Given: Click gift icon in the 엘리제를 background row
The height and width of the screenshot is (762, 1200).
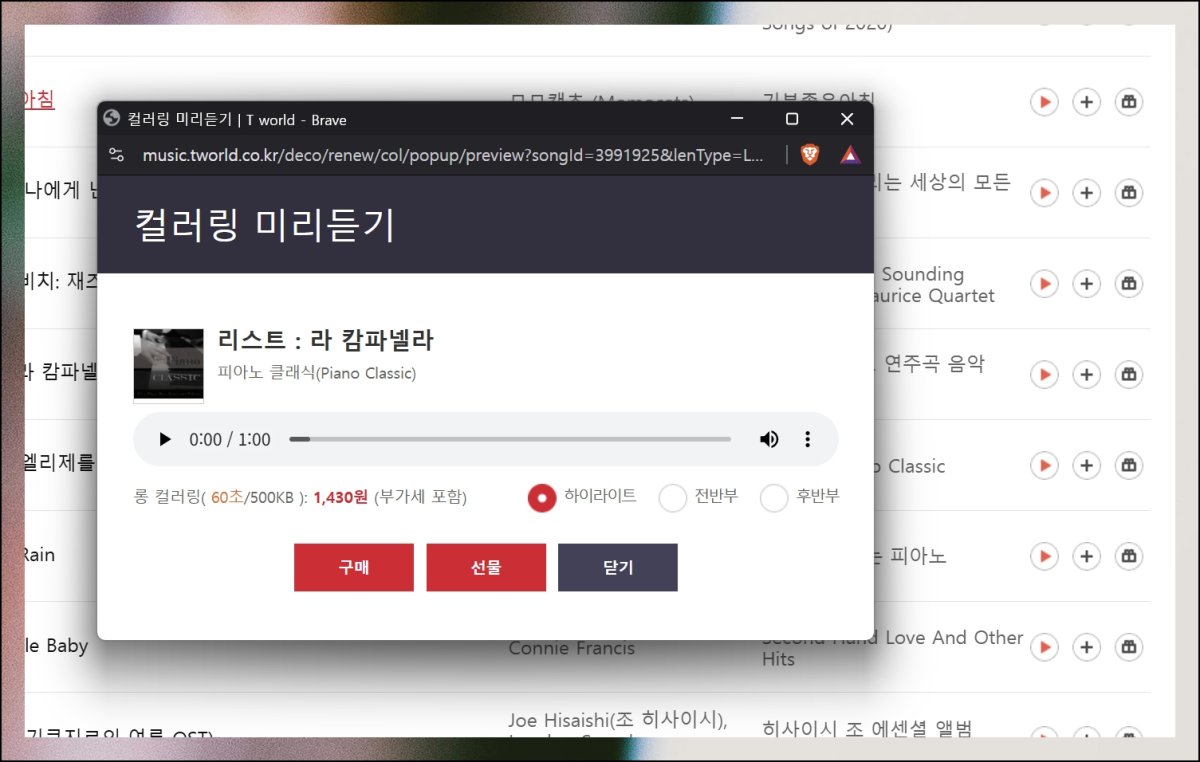Looking at the screenshot, I should pyautogui.click(x=1129, y=466).
